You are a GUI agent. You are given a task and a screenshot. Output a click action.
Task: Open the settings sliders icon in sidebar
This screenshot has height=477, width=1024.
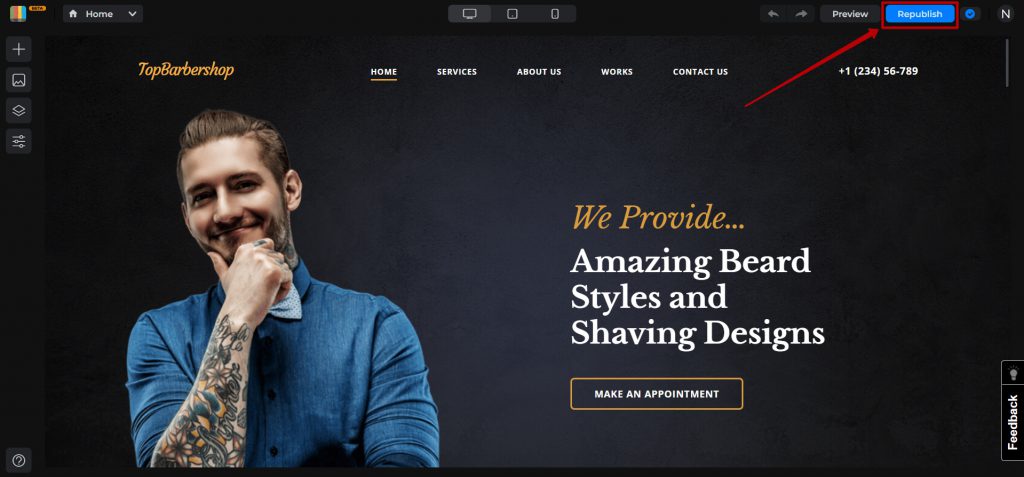tap(18, 141)
